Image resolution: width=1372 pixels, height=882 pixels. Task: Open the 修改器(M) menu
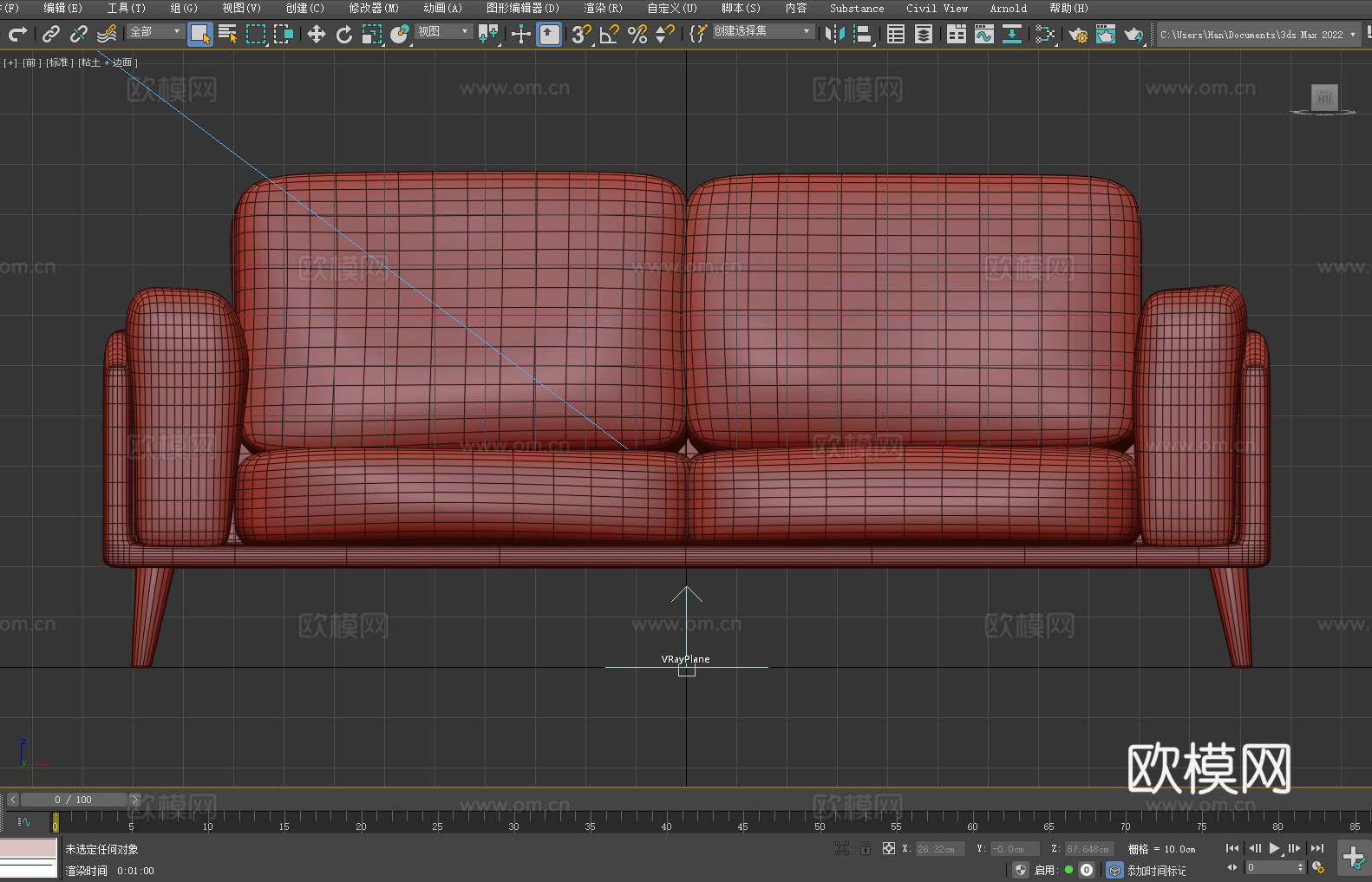374,8
